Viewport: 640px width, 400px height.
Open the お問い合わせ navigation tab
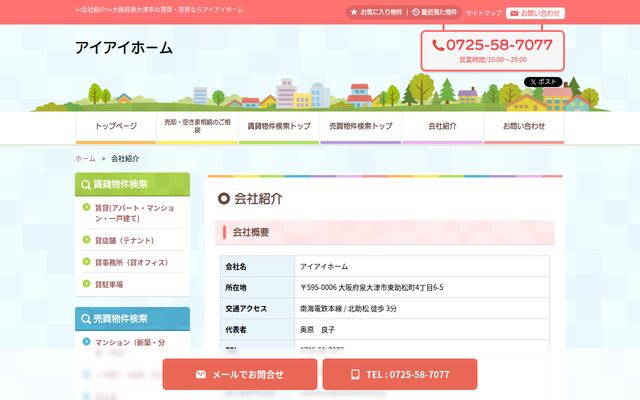point(524,128)
